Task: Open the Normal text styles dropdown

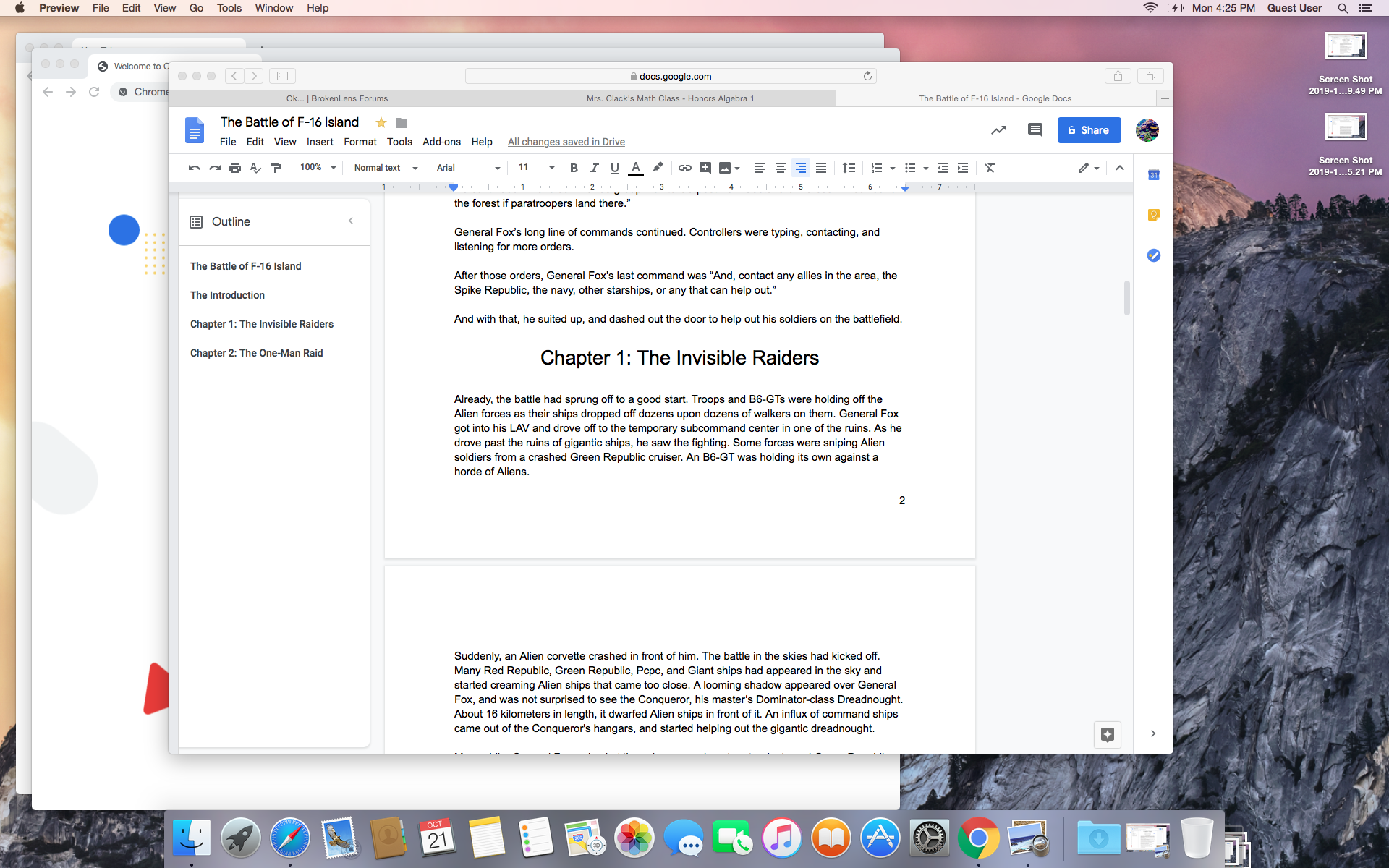Action: pyautogui.click(x=386, y=168)
